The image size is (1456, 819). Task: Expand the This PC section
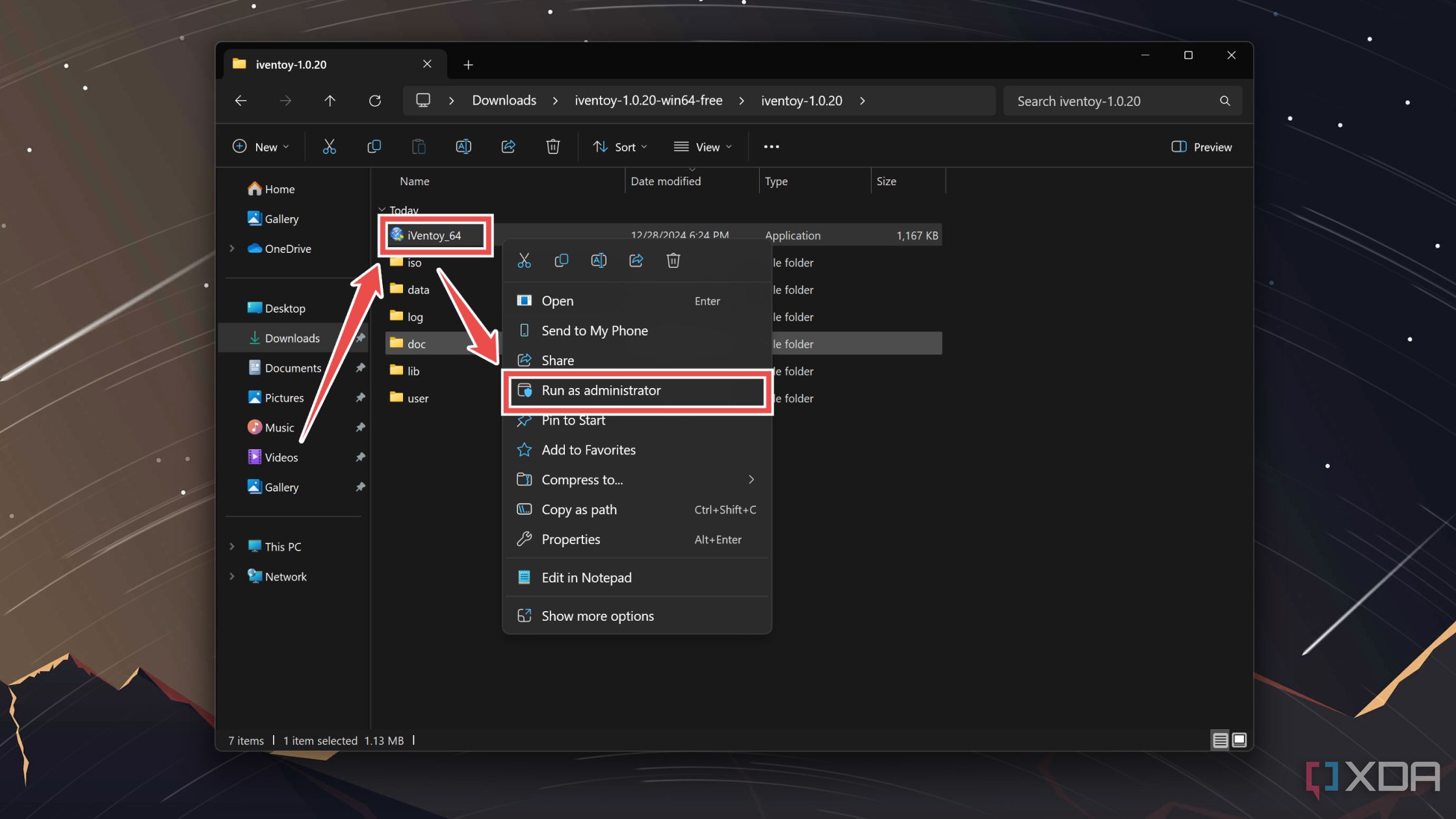coord(232,546)
